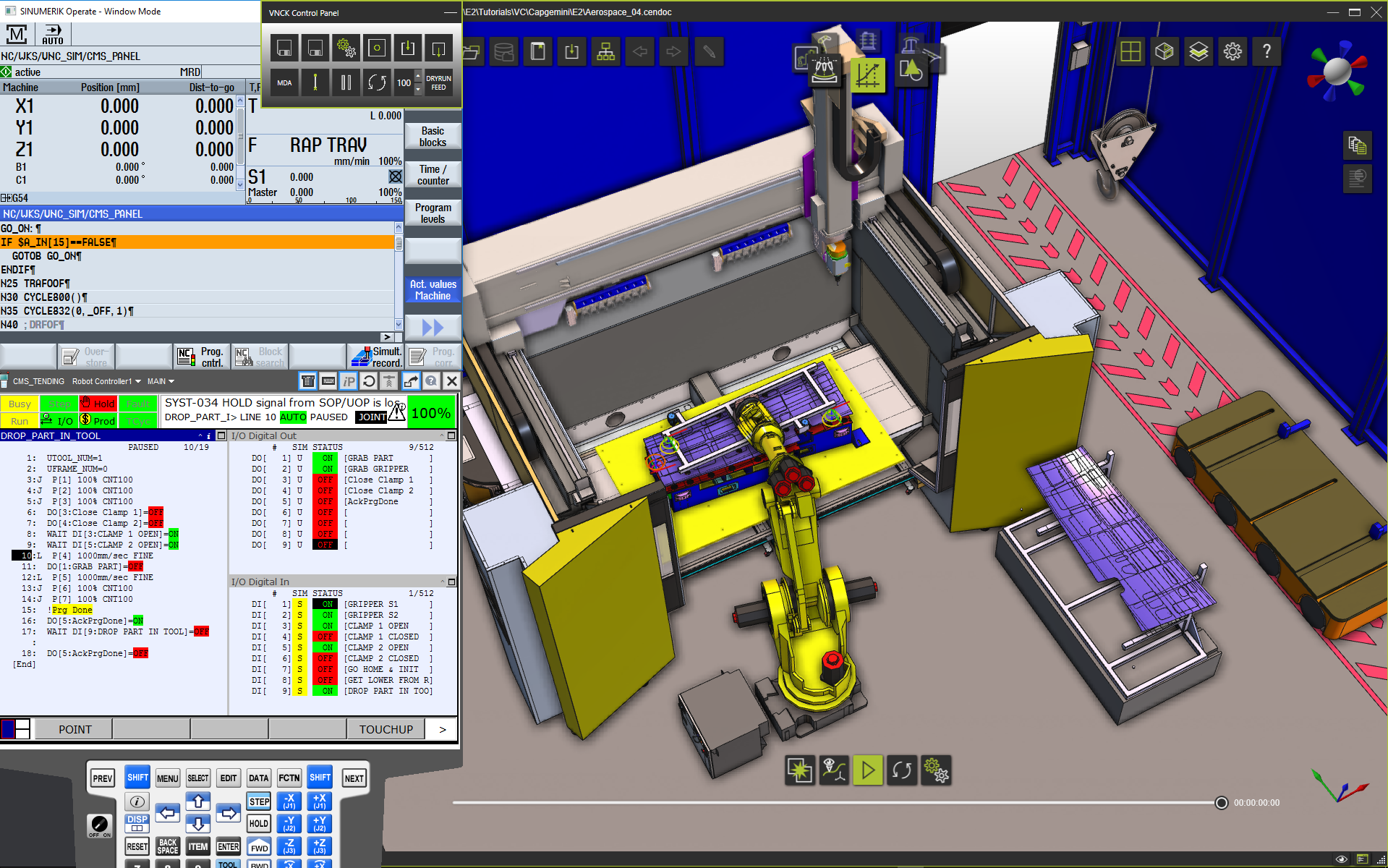The width and height of the screenshot is (1388, 868).
Task: Open Time / counter softkey
Action: point(433,175)
